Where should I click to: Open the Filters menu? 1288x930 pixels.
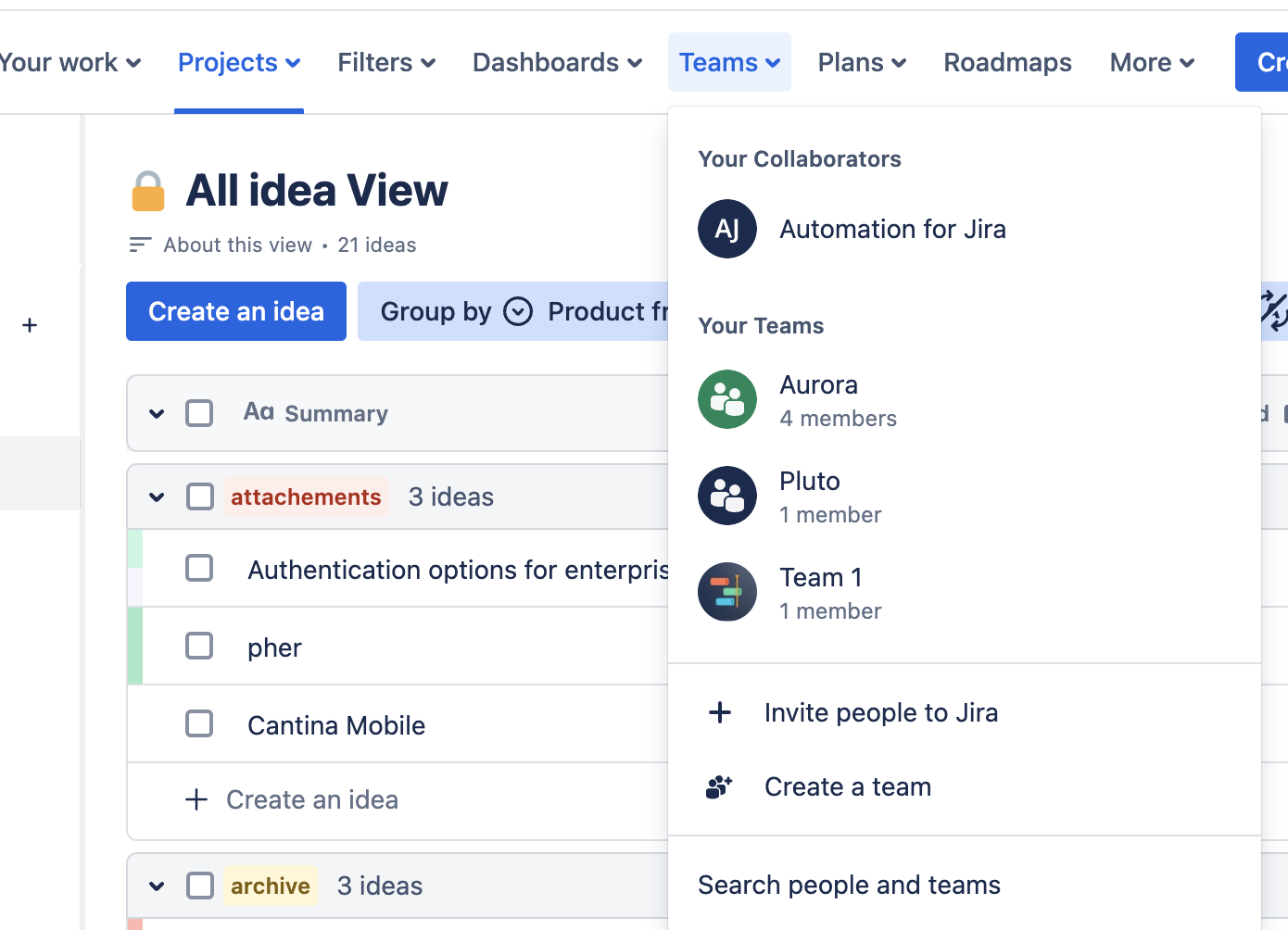[x=385, y=62]
